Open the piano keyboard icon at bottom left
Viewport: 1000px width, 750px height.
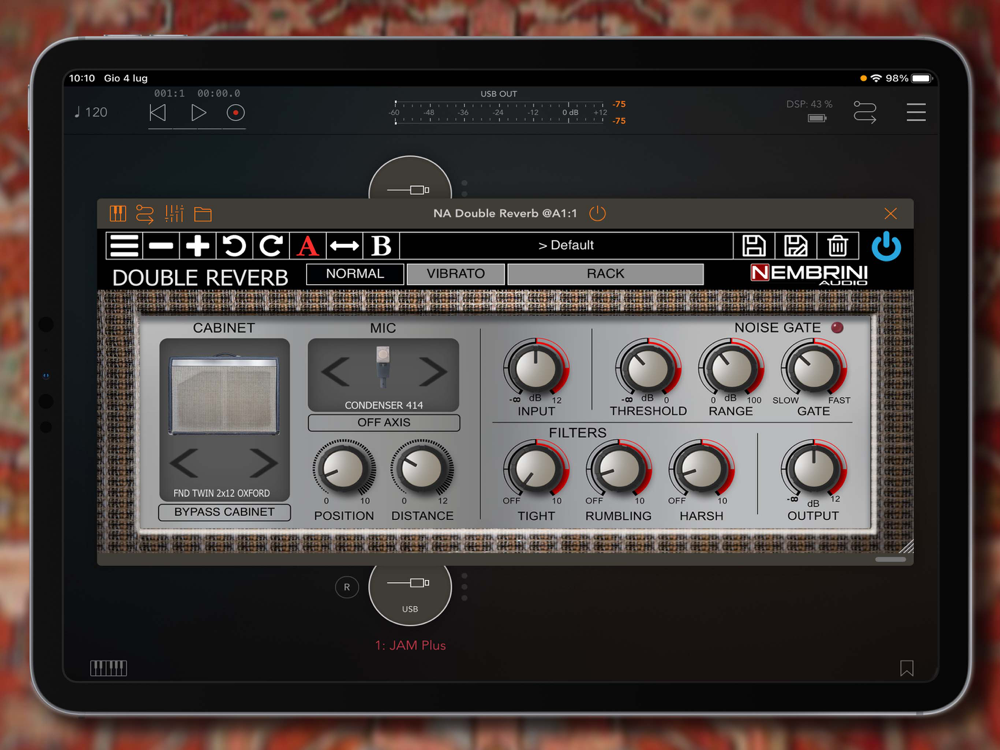point(108,668)
